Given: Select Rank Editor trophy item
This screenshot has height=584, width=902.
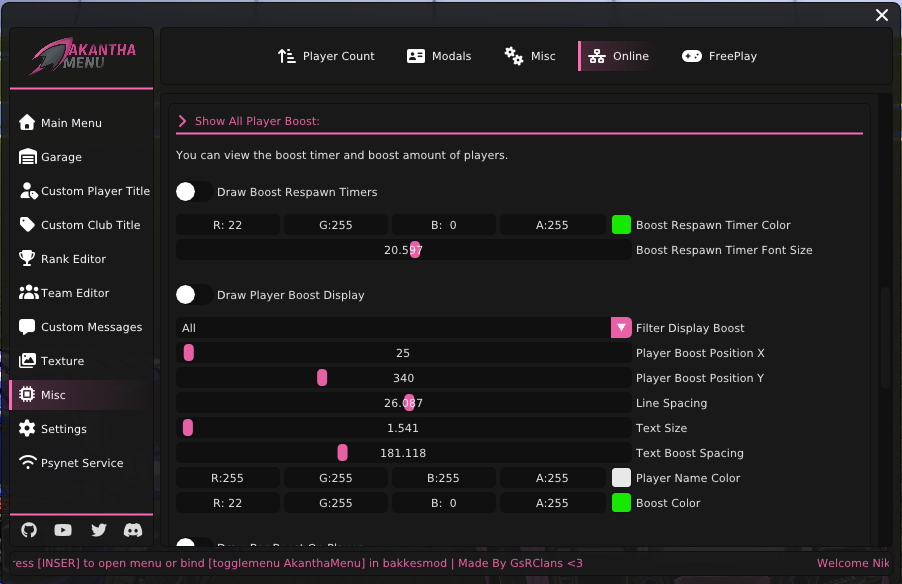Looking at the screenshot, I should pyautogui.click(x=73, y=259).
